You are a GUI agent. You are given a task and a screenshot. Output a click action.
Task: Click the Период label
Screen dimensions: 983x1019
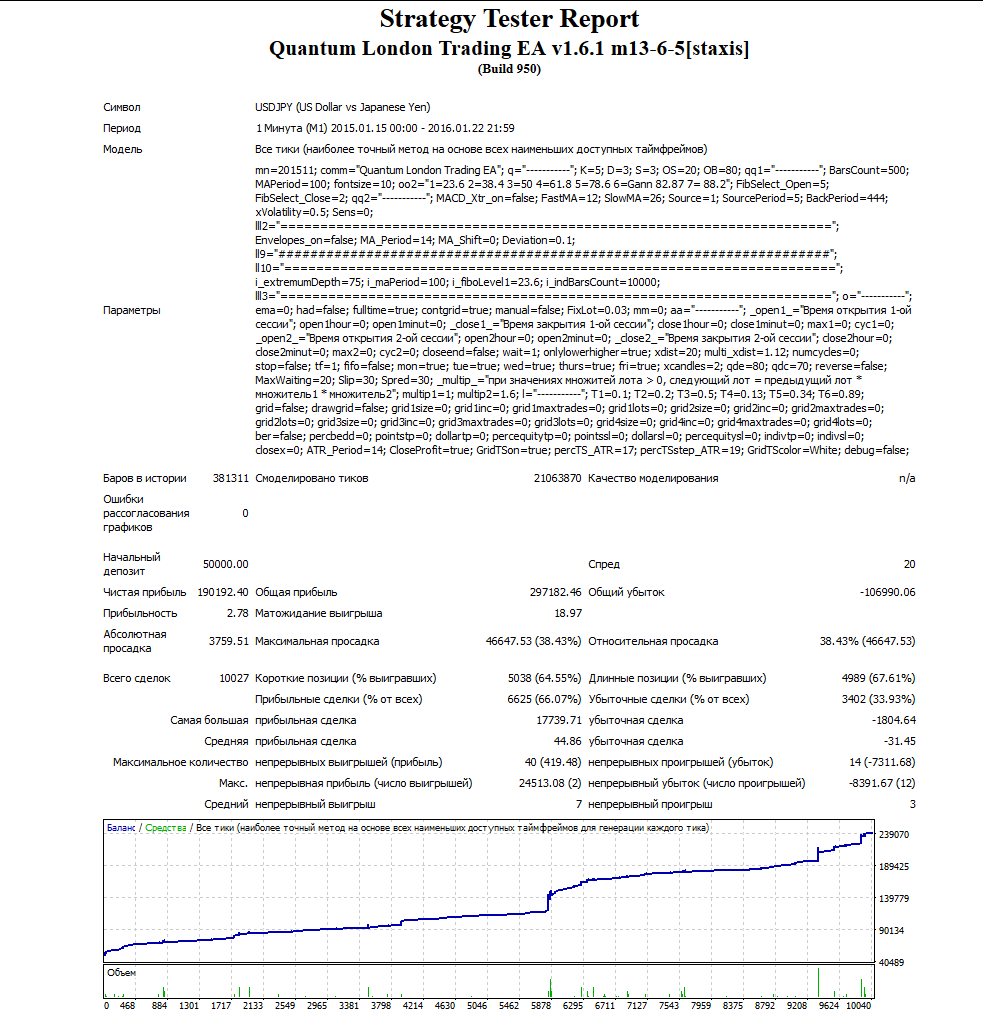[x=121, y=128]
